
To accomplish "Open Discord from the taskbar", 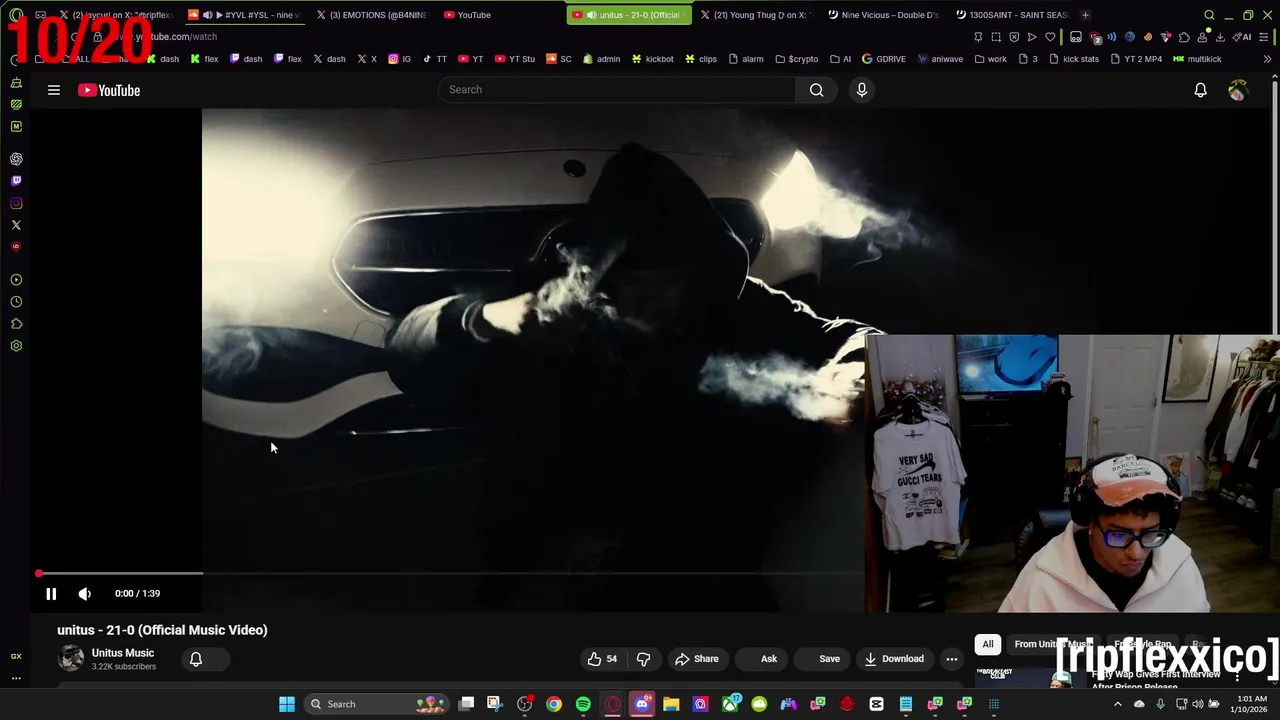I will click(x=642, y=704).
